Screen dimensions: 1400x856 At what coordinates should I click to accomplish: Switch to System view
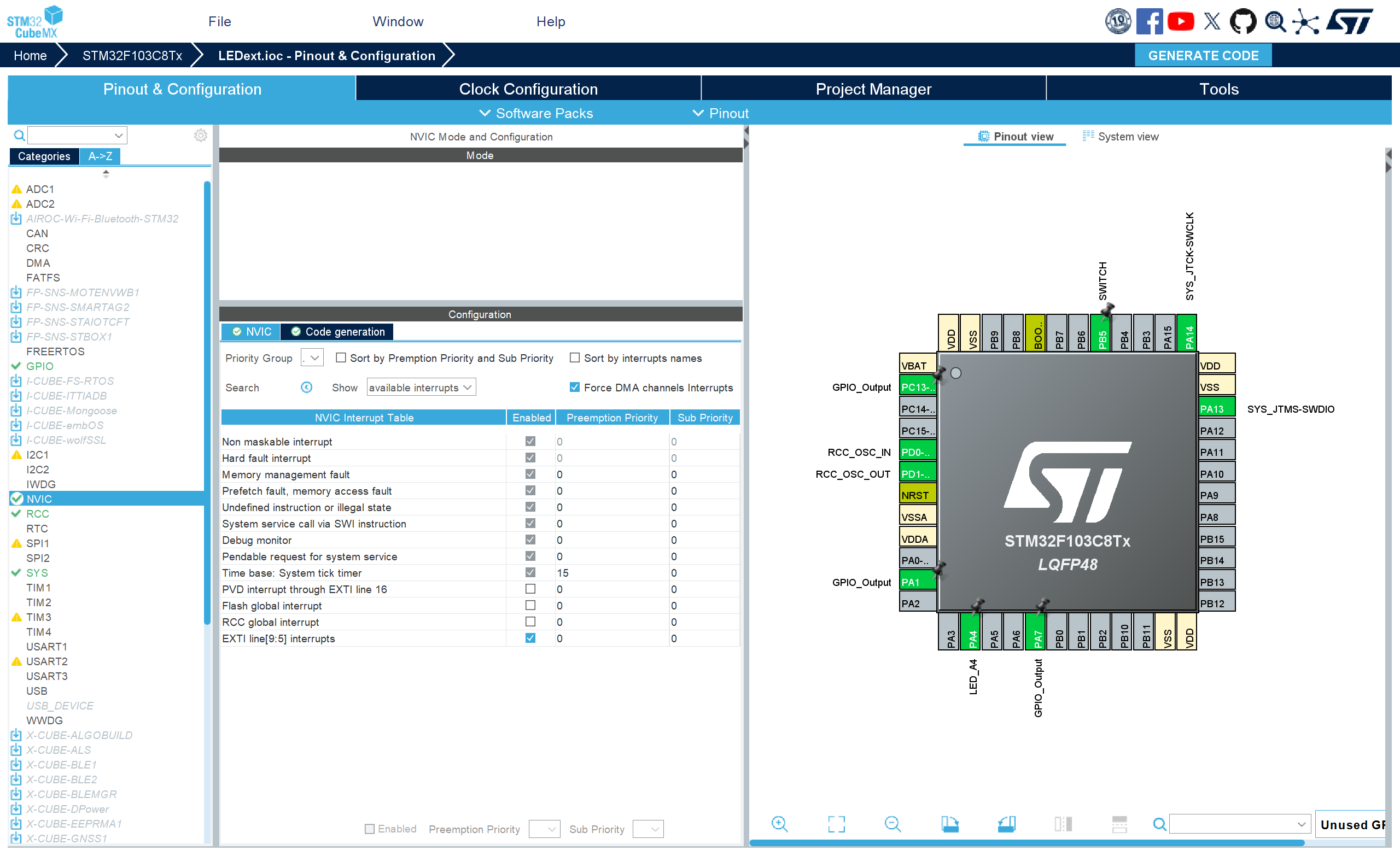(1120, 136)
